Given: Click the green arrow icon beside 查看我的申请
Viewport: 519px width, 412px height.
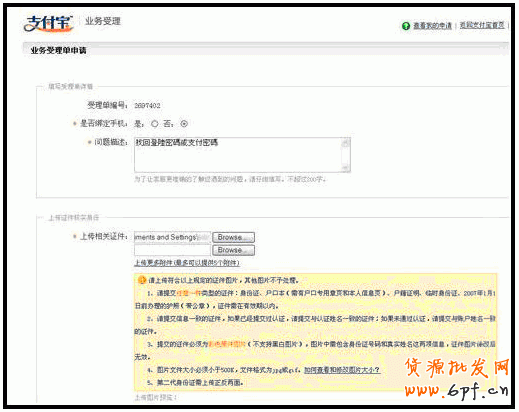Looking at the screenshot, I should pyautogui.click(x=406, y=26).
